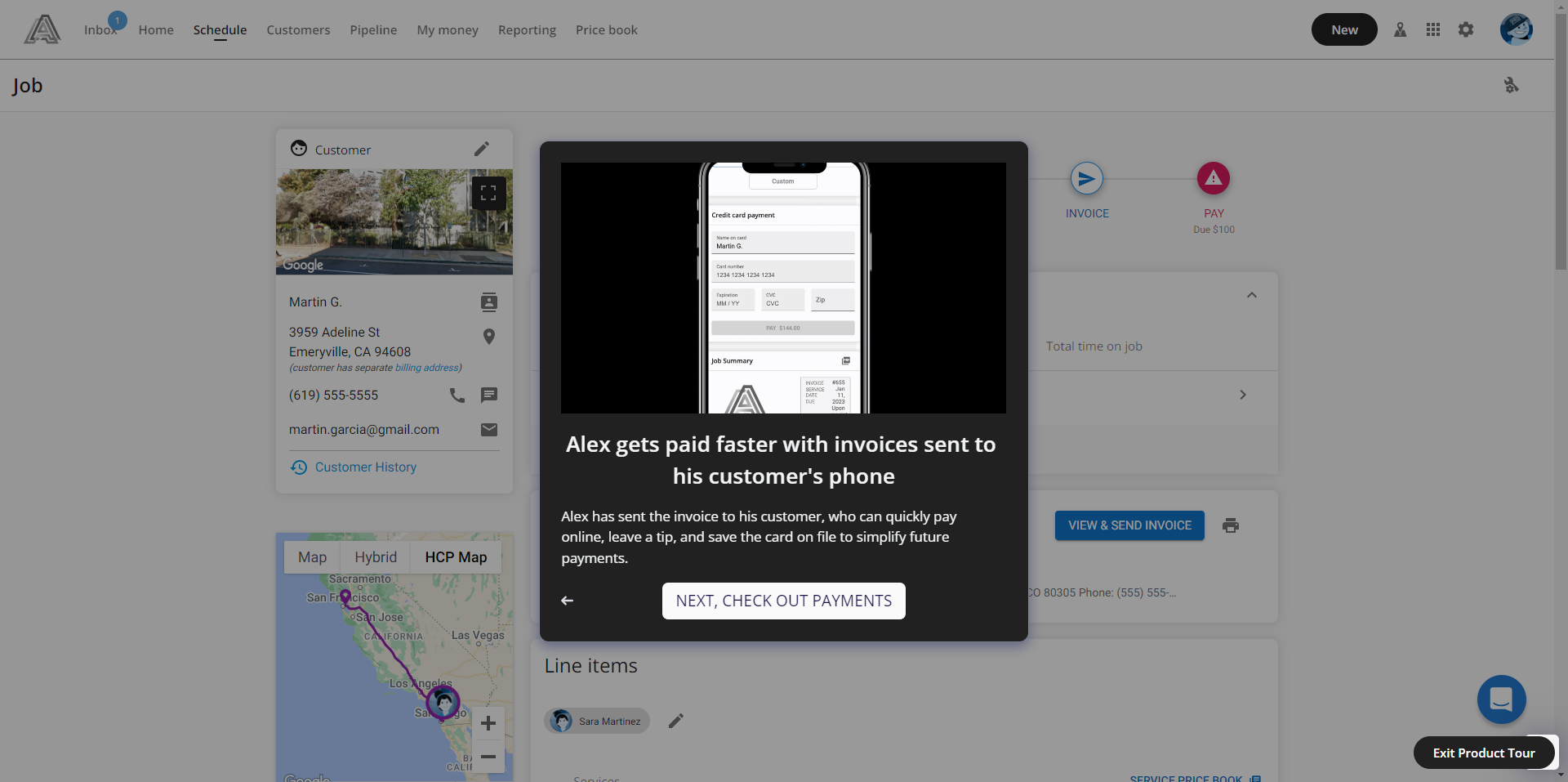The width and height of the screenshot is (1568, 782).
Task: Print the invoice with the printer icon
Action: pos(1231,525)
